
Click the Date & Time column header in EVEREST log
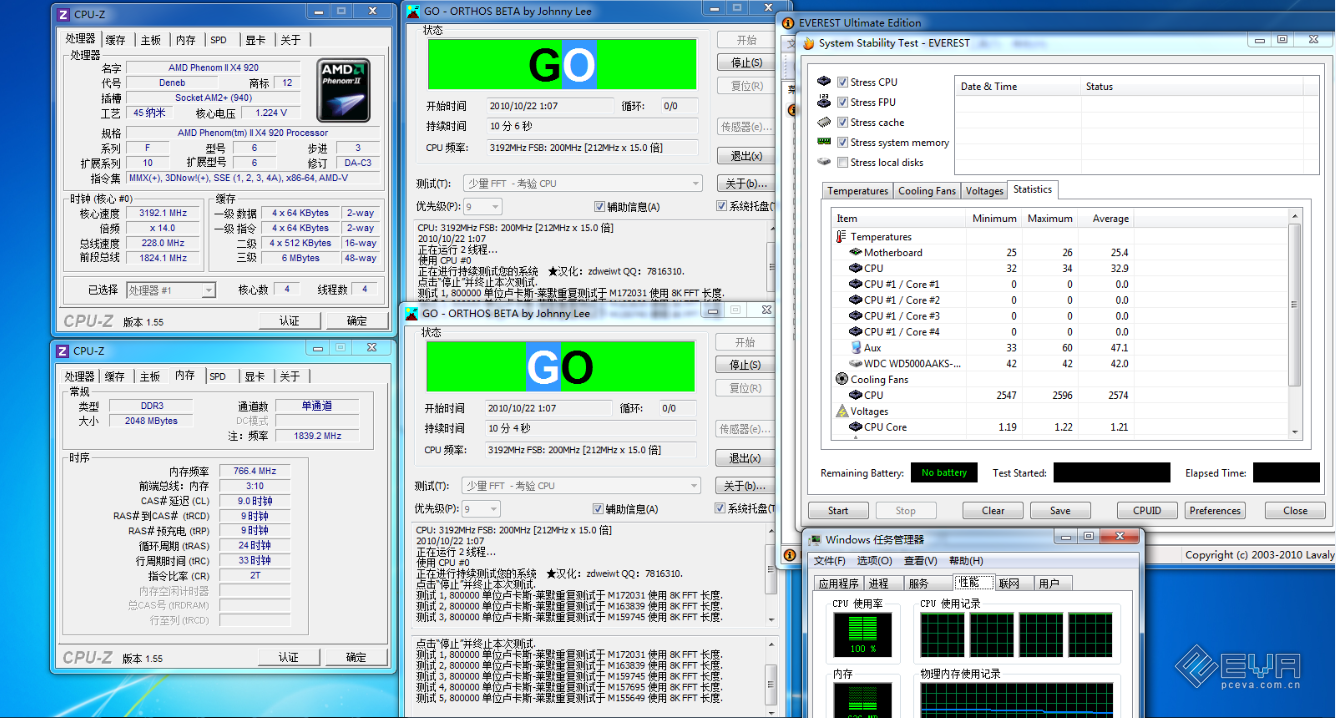click(1018, 86)
